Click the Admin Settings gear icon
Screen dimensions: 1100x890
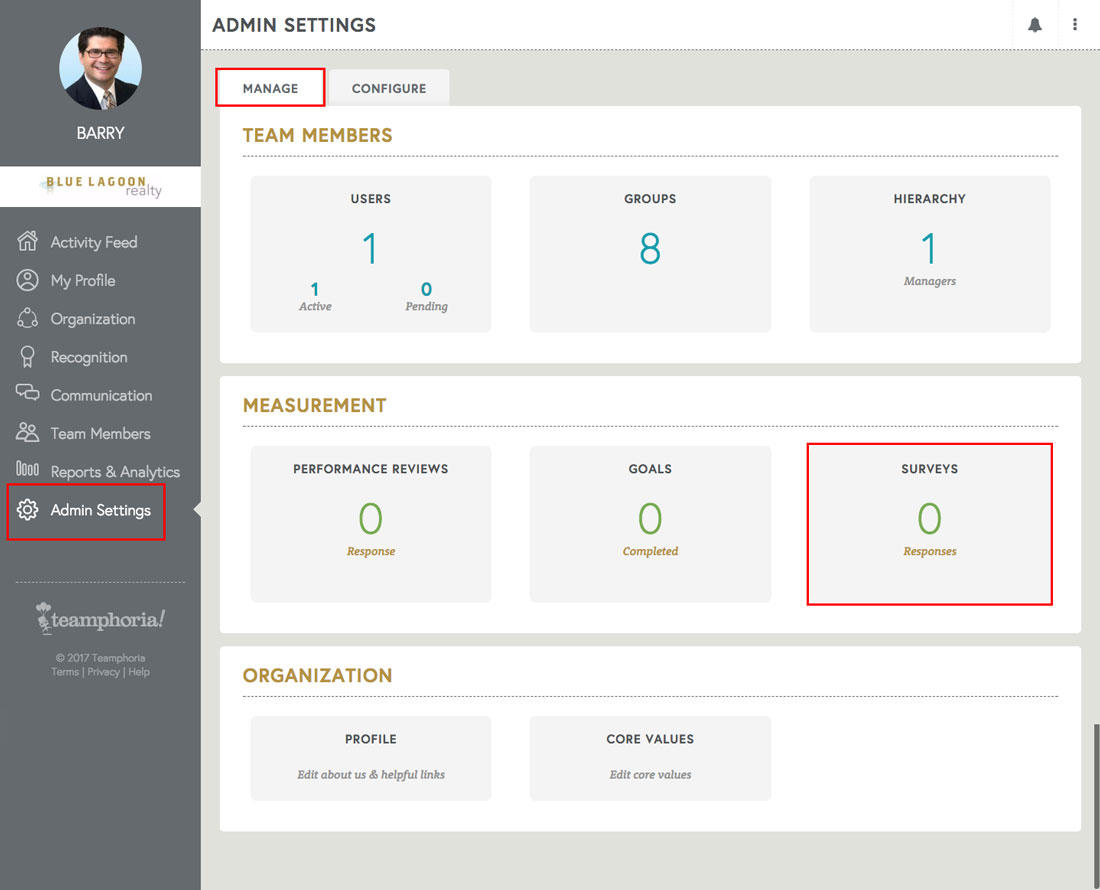pyautogui.click(x=28, y=509)
